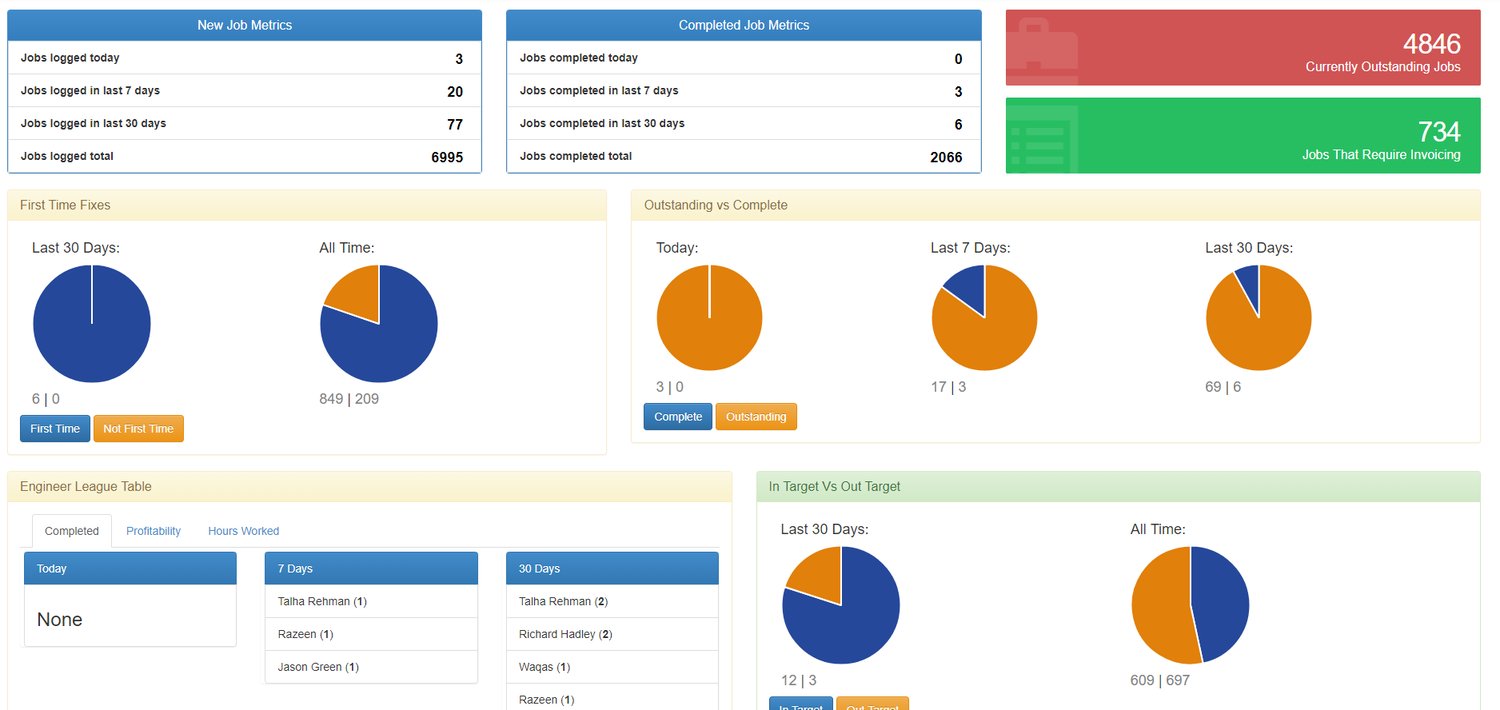
Task: Click the All Time pie chart in First Time Fixes
Action: point(379,322)
